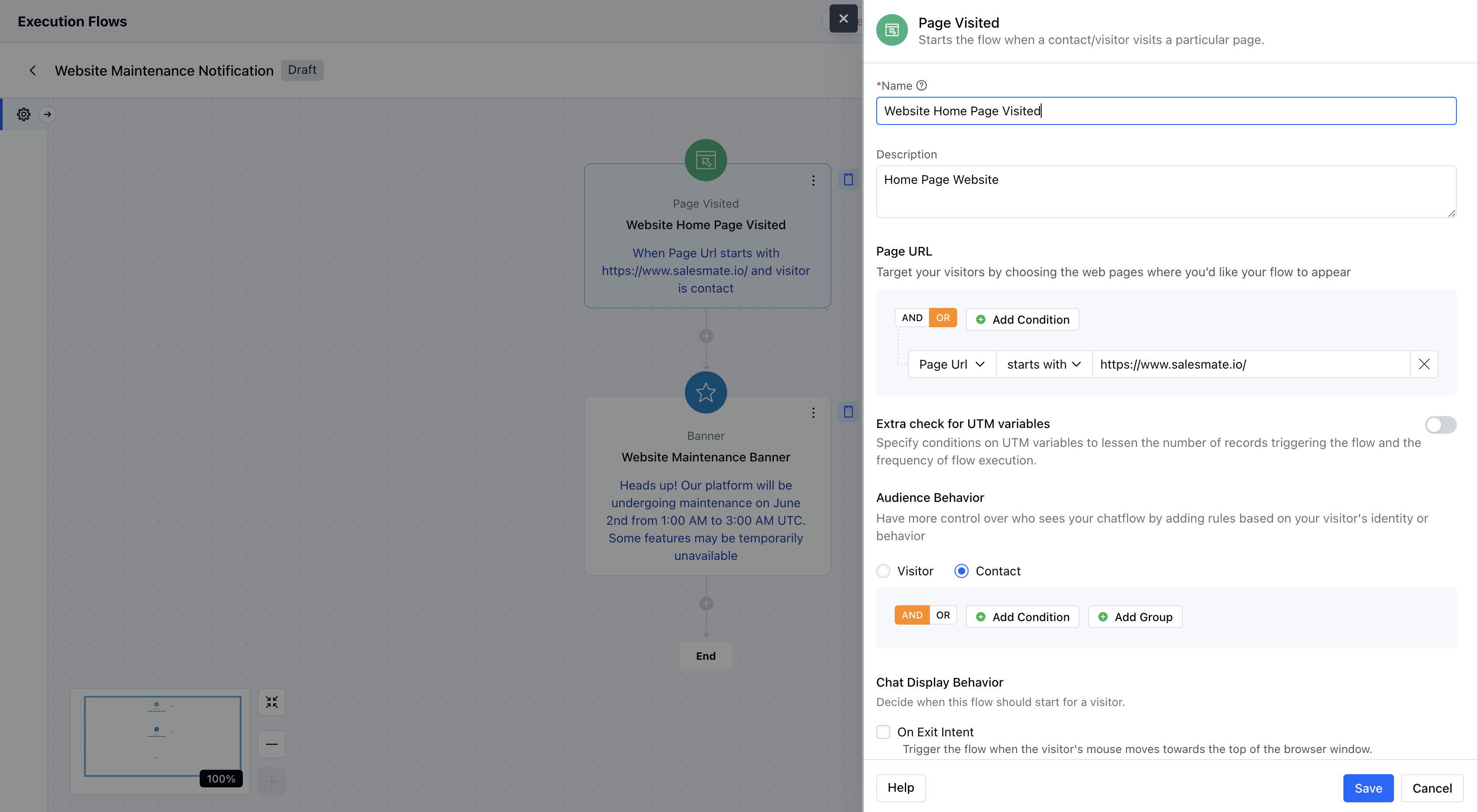Click Add Group in Audience Behavior
Image resolution: width=1478 pixels, height=812 pixels.
click(1135, 617)
